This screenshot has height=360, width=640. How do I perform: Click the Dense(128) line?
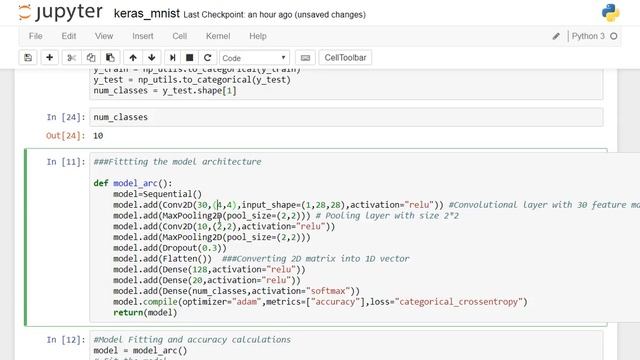pos(209,269)
